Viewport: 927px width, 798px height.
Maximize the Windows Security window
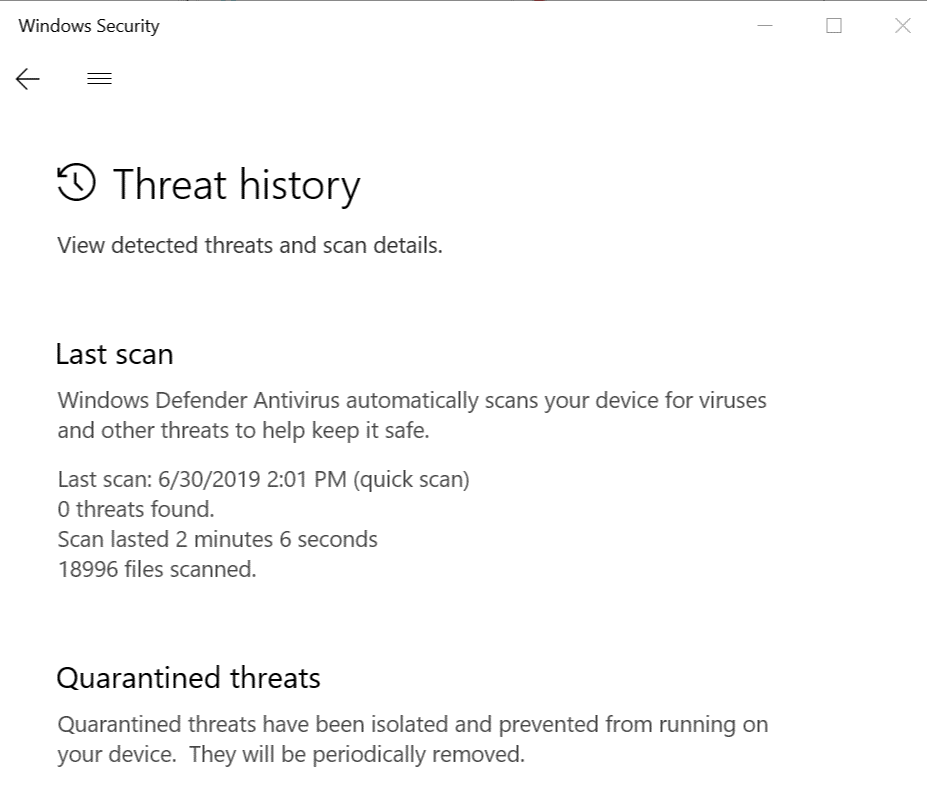pos(834,27)
